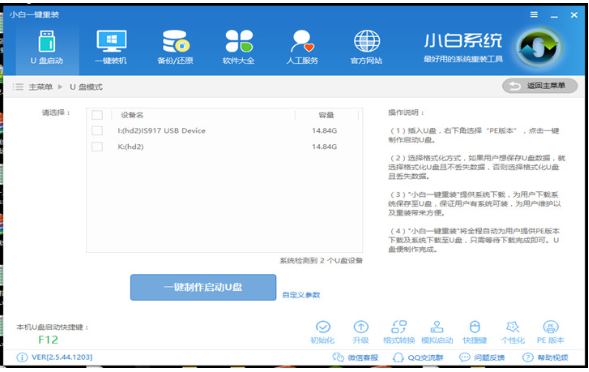The image size is (589, 372).
Task: Click 14.84G capacity of the K:(hd2) row
Action: point(324,147)
